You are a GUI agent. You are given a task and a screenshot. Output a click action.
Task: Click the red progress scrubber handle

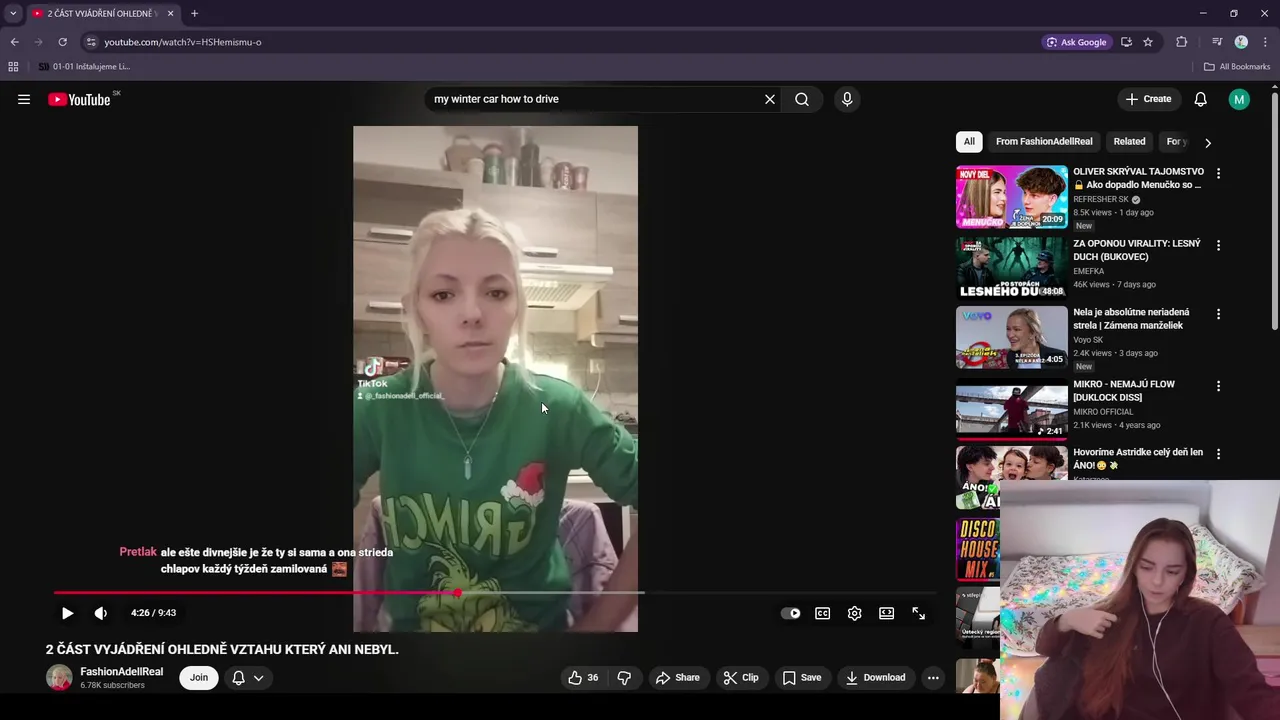[457, 593]
